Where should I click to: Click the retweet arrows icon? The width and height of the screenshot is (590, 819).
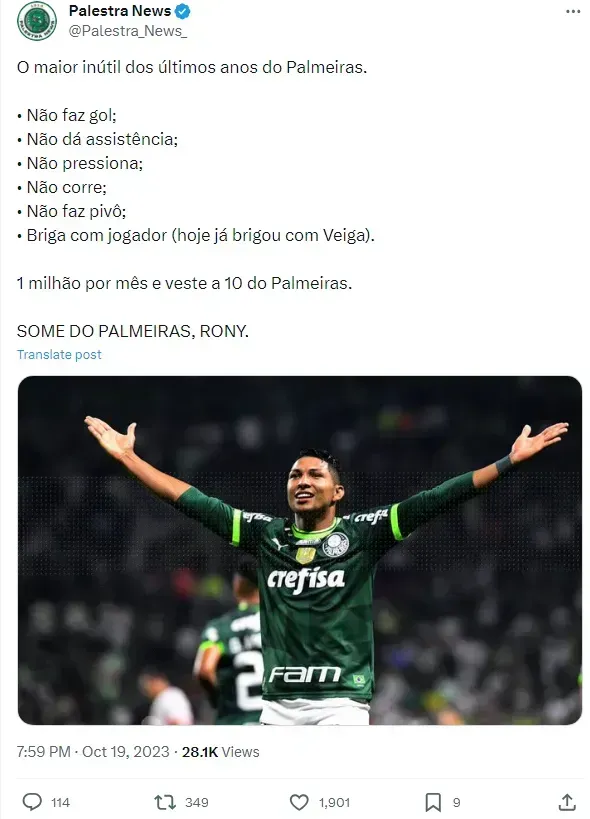tap(165, 802)
